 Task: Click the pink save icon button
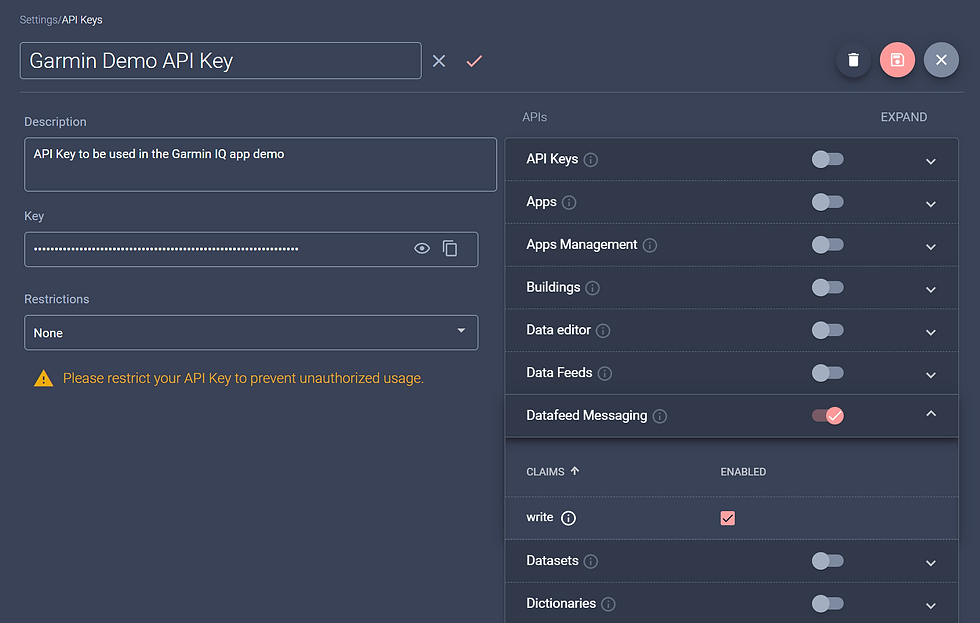click(x=897, y=60)
